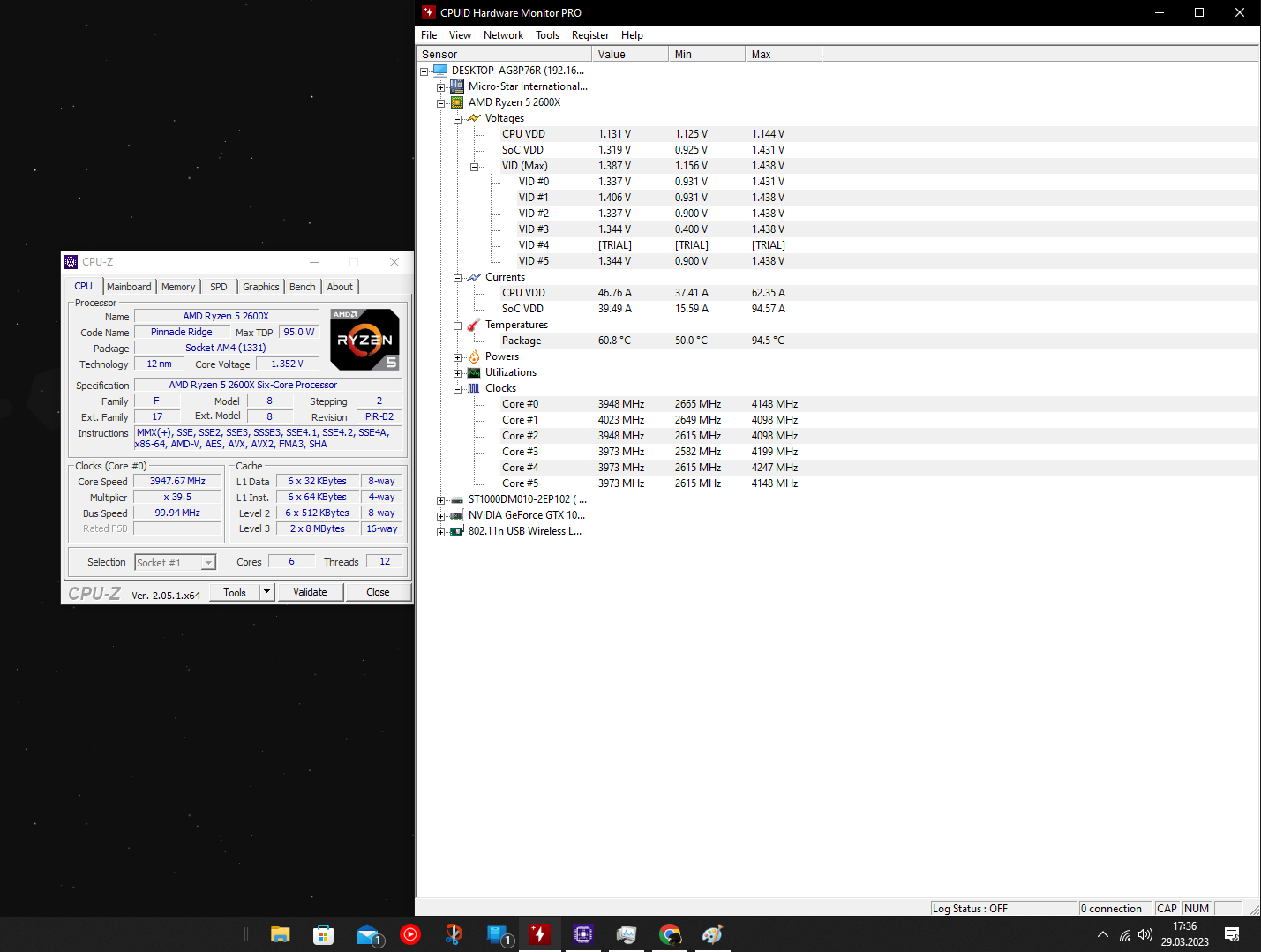The image size is (1261, 952).
Task: Switch to the Mainboard tab in CPU-Z
Action: (x=129, y=287)
